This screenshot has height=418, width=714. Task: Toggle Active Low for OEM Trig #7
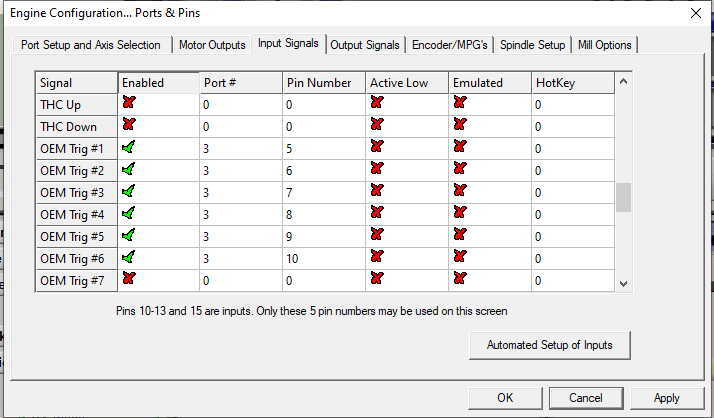coord(377,278)
